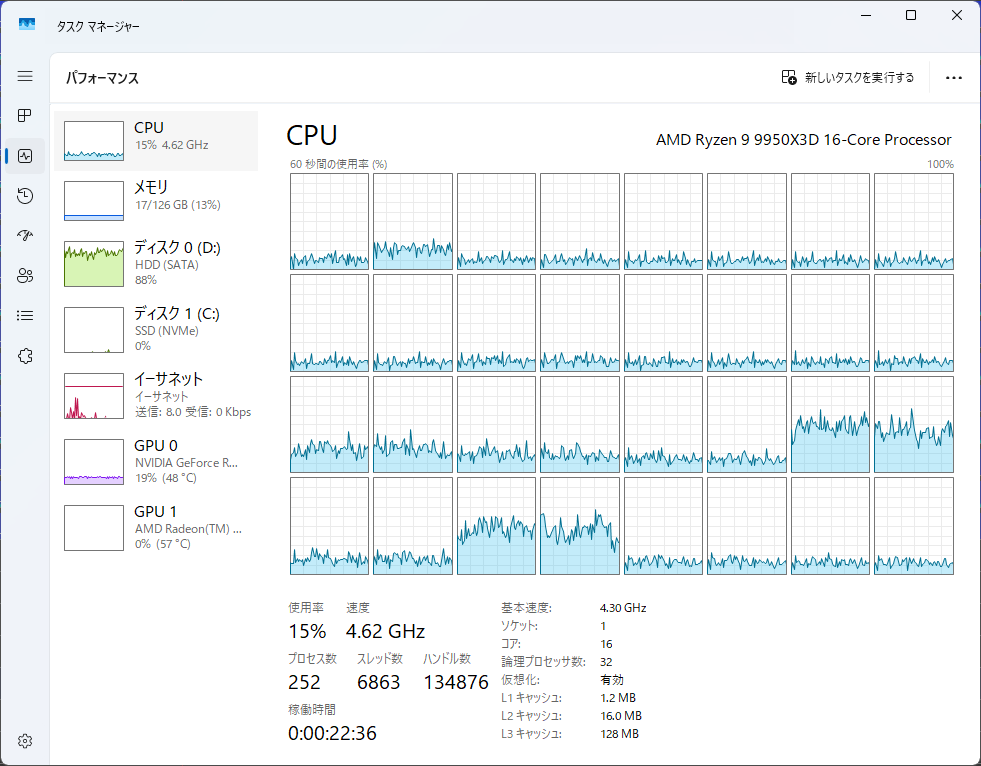Click the Ethernet red throughput thumbnail

click(x=94, y=396)
